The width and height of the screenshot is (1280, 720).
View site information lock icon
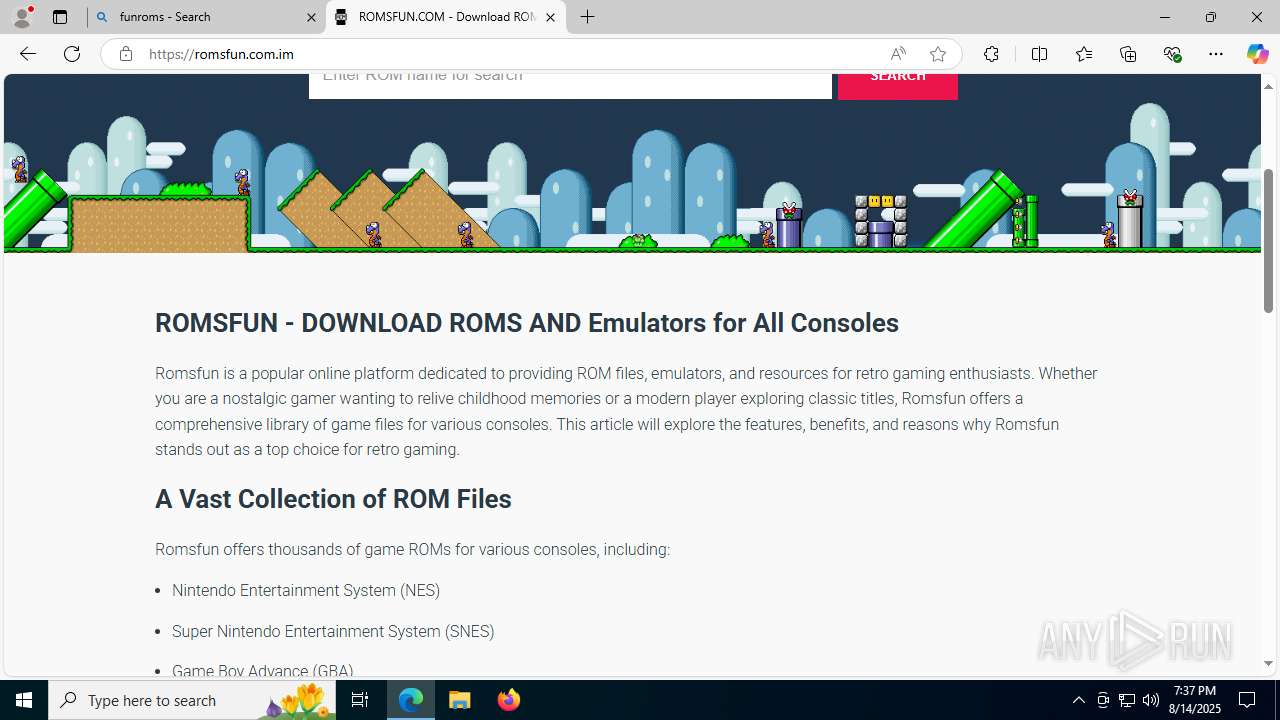click(x=125, y=54)
